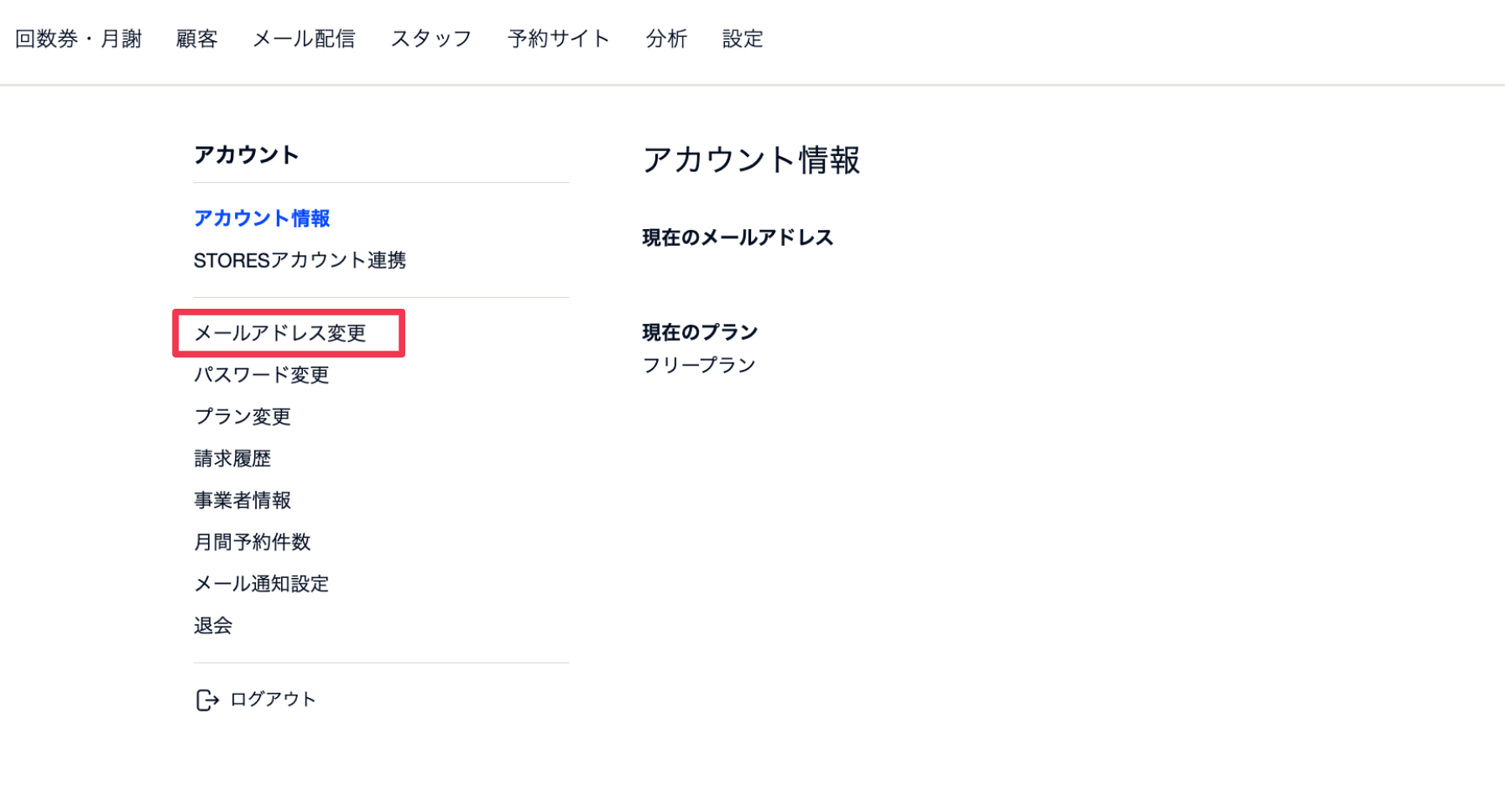Viewport: 1512px width, 797px height.
Task: Go to パスワード変更
Action: (x=262, y=375)
